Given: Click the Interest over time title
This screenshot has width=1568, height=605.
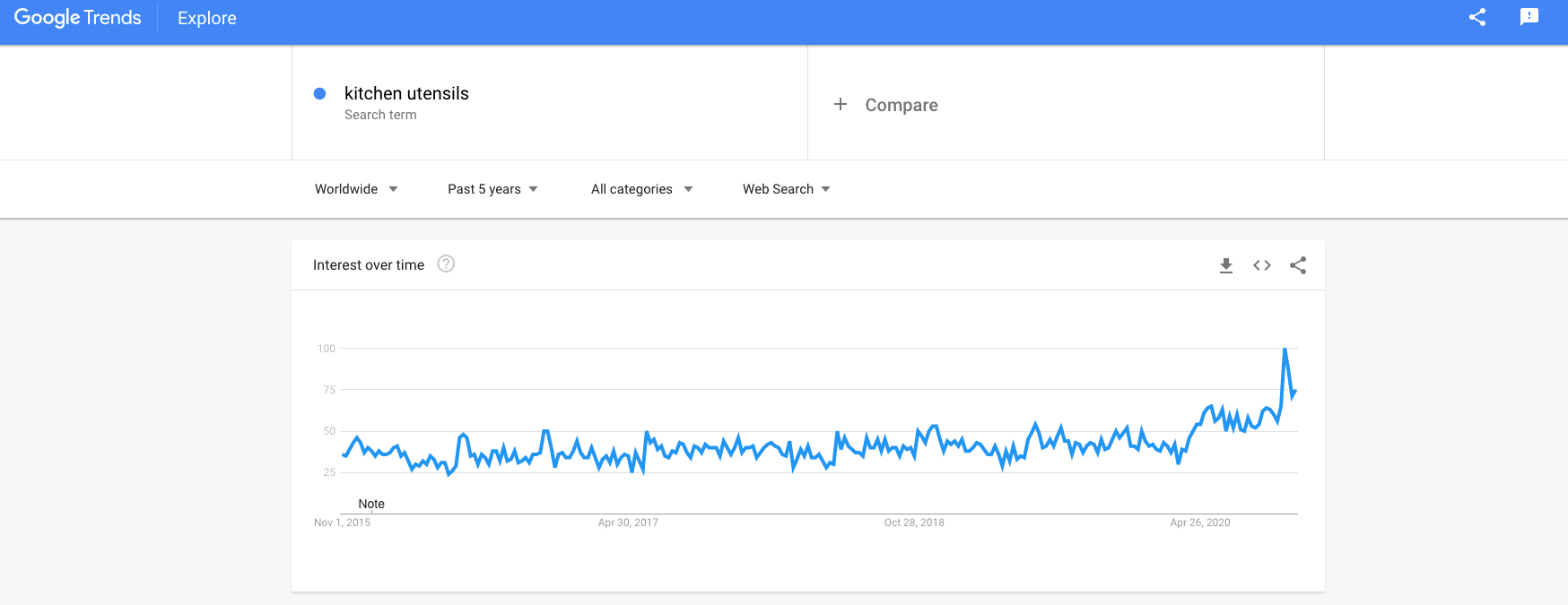Looking at the screenshot, I should pos(368,264).
